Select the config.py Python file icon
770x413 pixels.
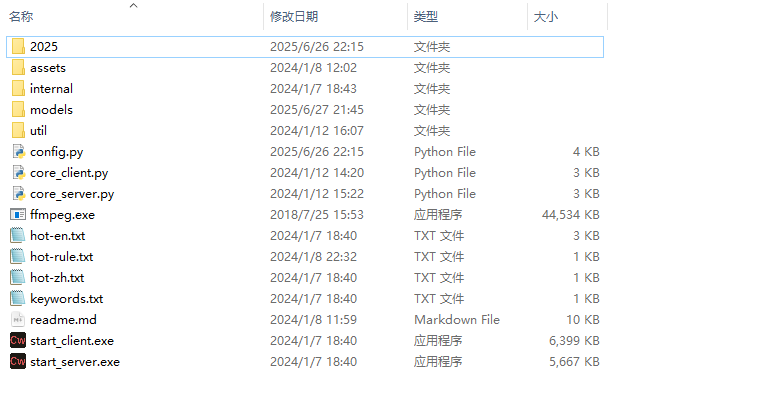coord(18,152)
